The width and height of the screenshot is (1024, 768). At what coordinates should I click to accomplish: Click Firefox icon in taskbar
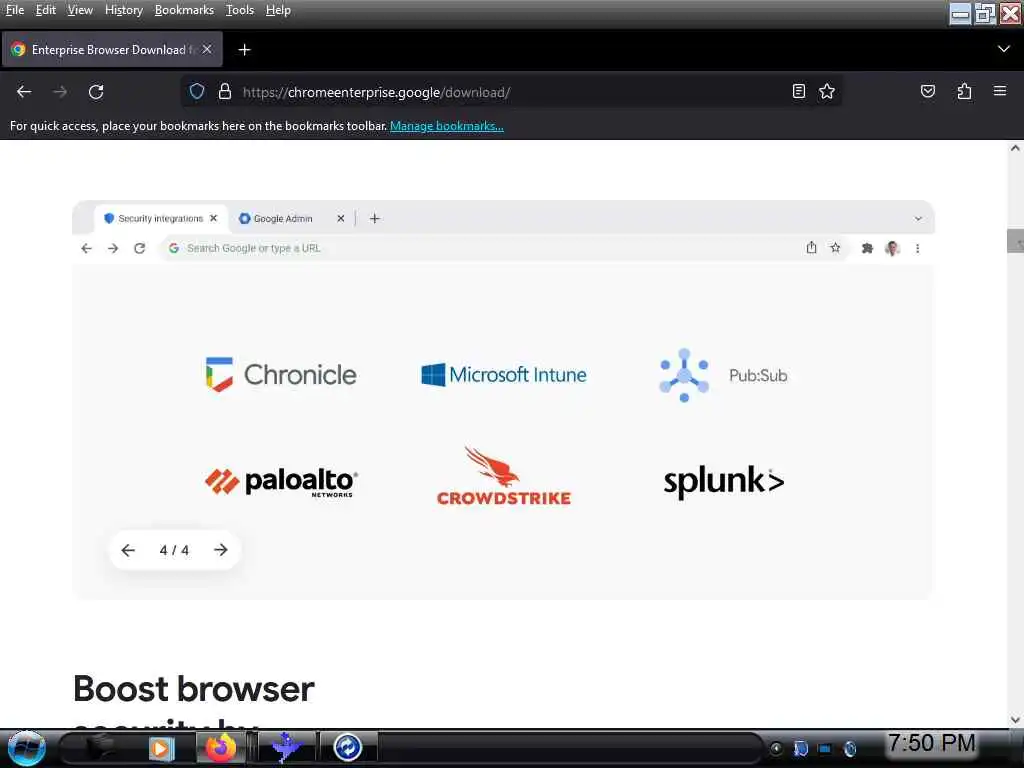click(221, 748)
